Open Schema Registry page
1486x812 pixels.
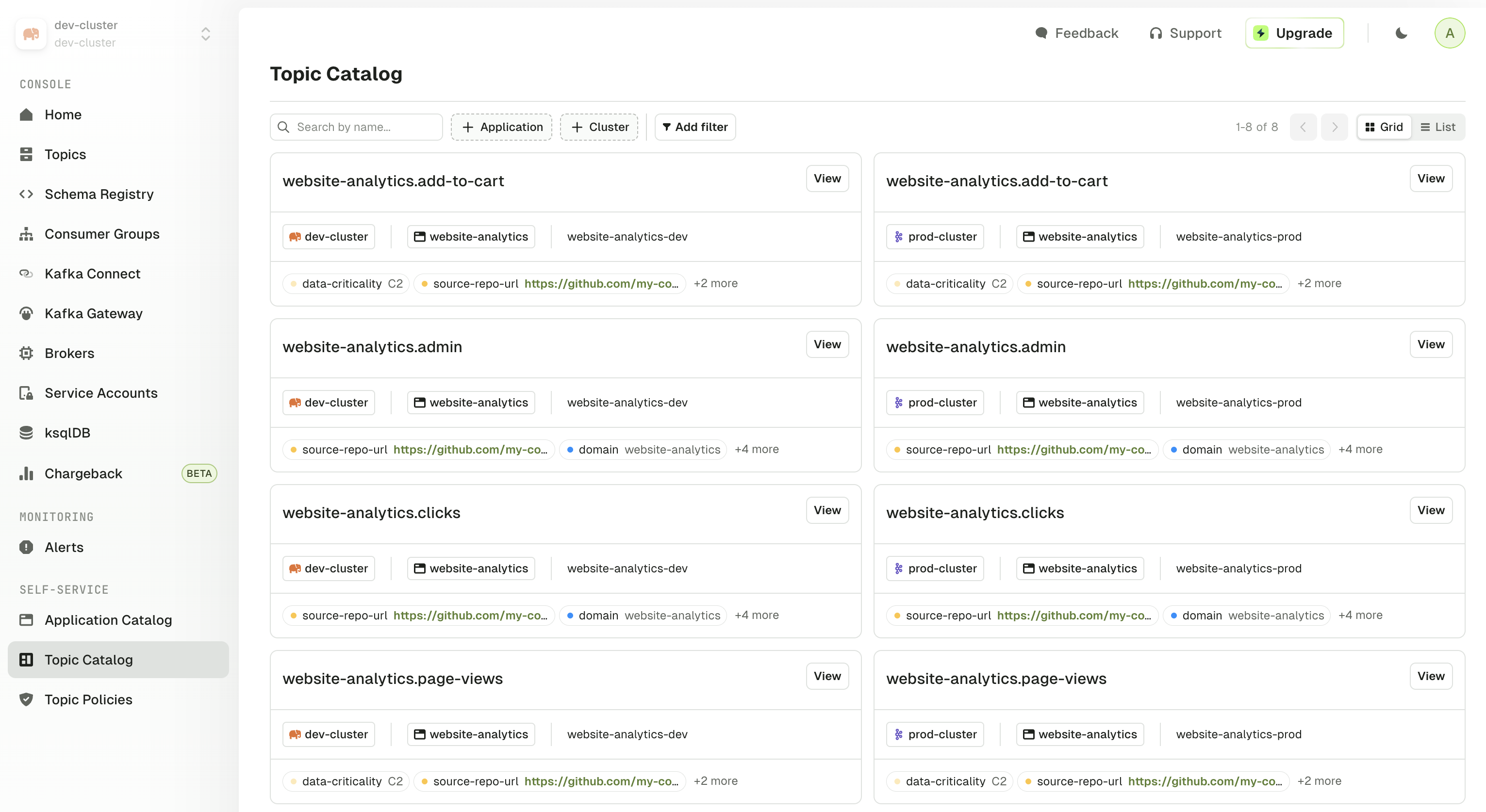118,195
